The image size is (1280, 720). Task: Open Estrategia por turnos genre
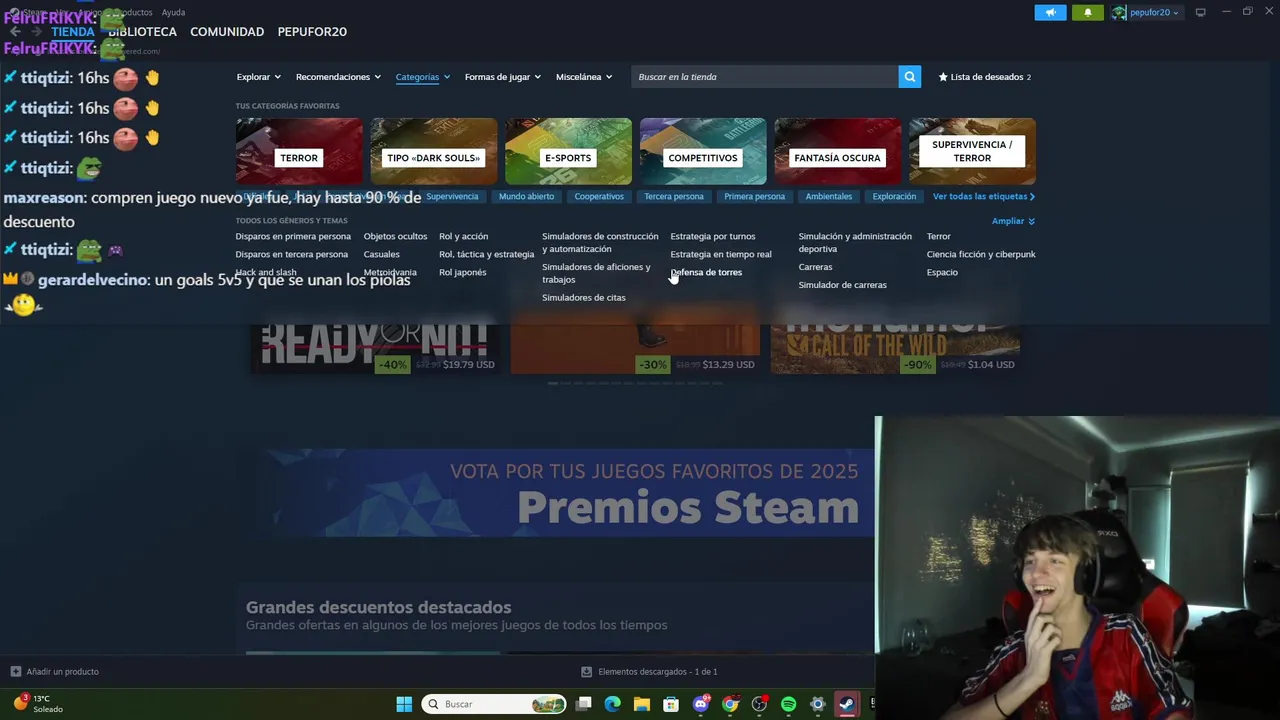click(x=713, y=237)
